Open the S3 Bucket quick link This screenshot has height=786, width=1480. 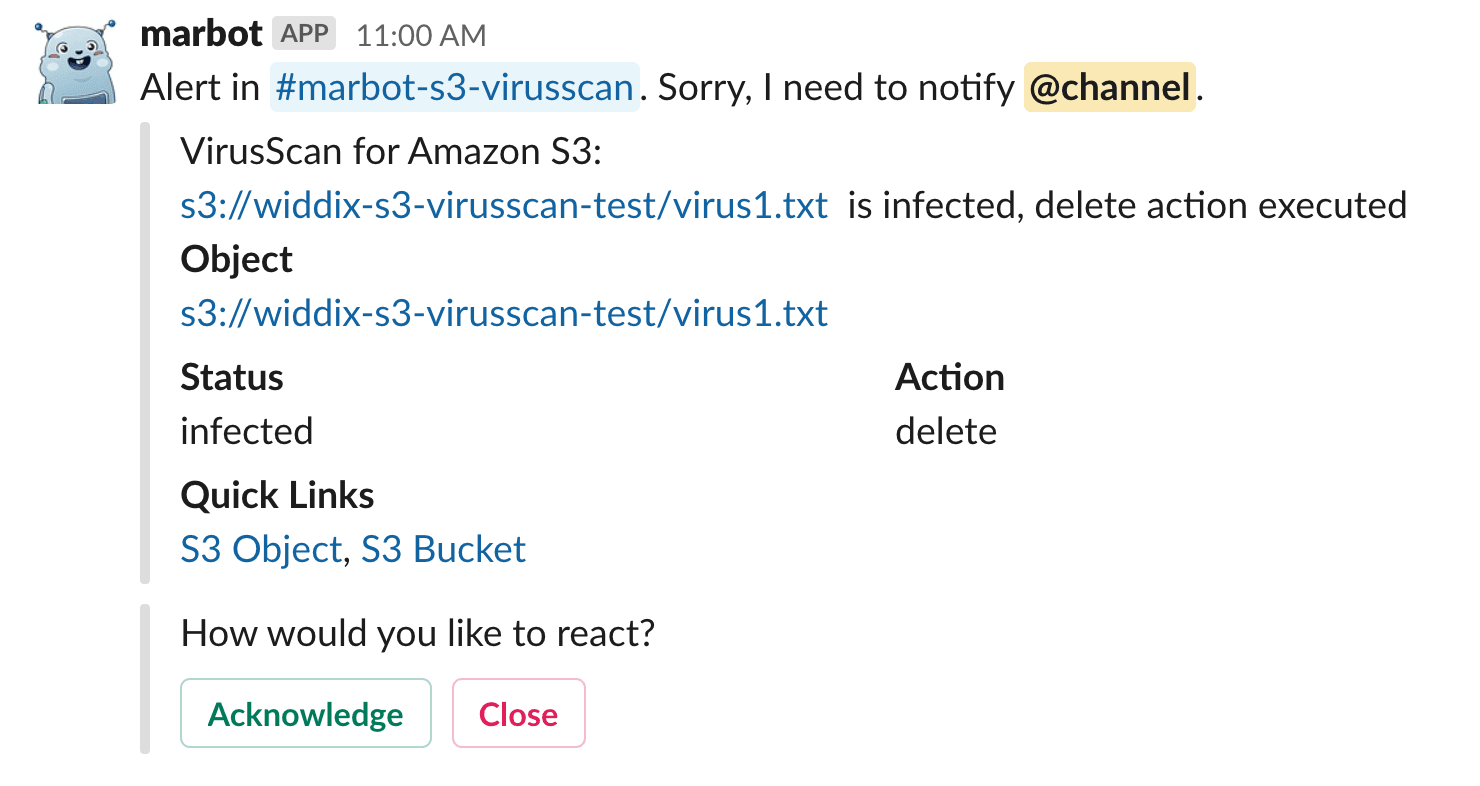(x=443, y=549)
